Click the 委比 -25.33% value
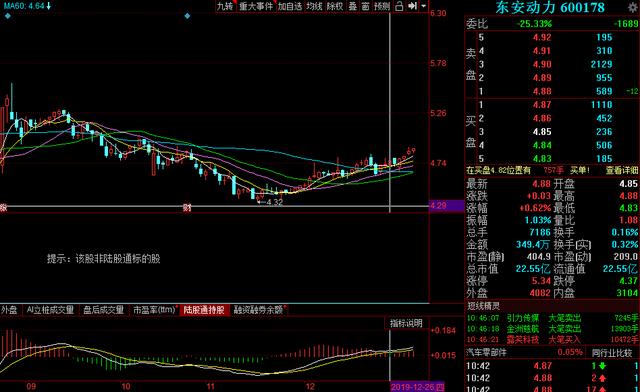 coord(534,24)
